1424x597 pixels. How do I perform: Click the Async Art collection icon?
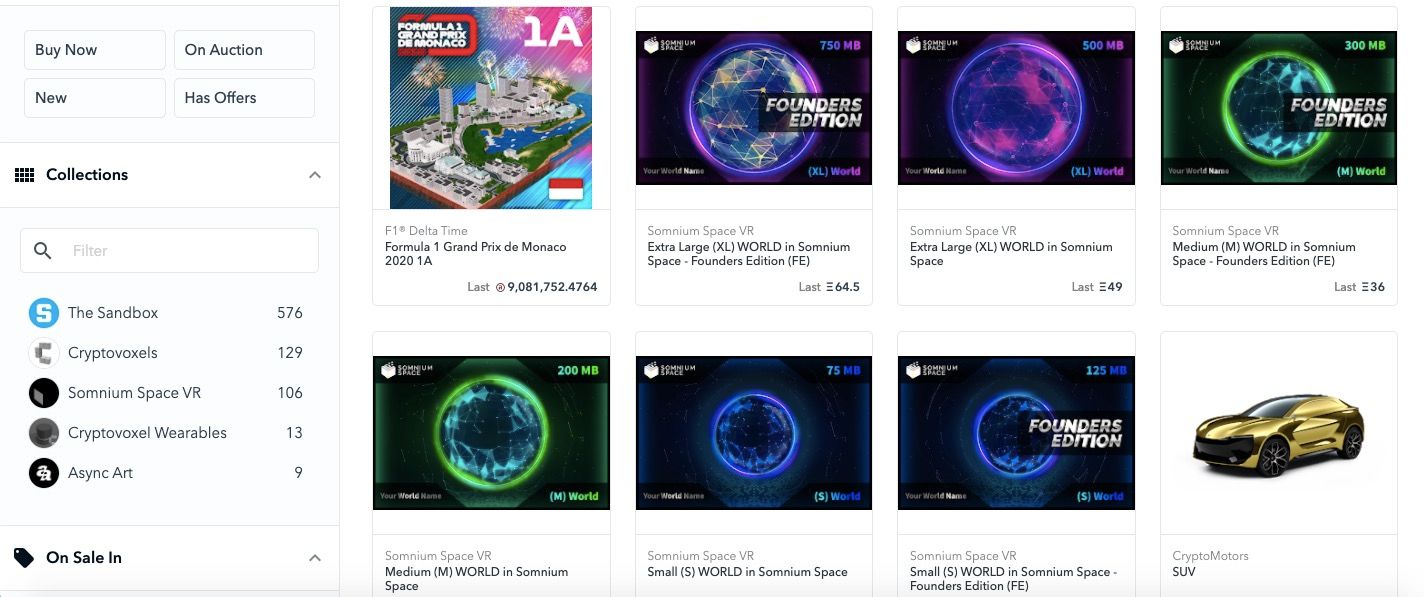[44, 473]
